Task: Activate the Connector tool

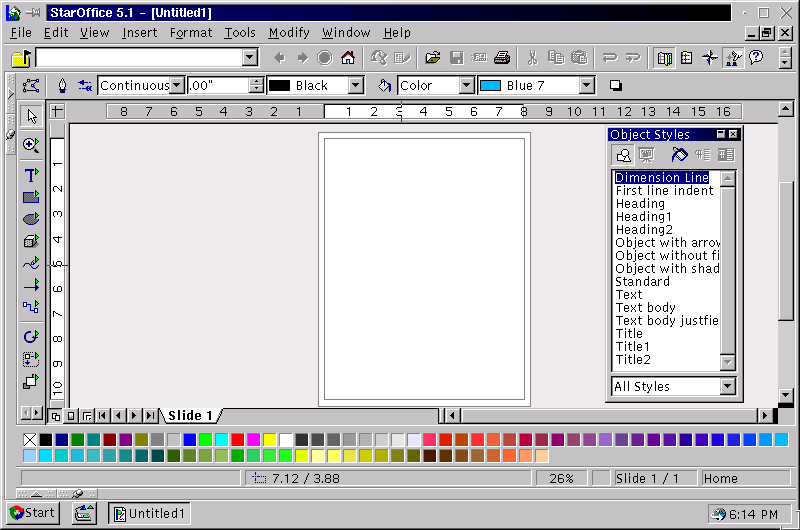Action: coord(31,307)
